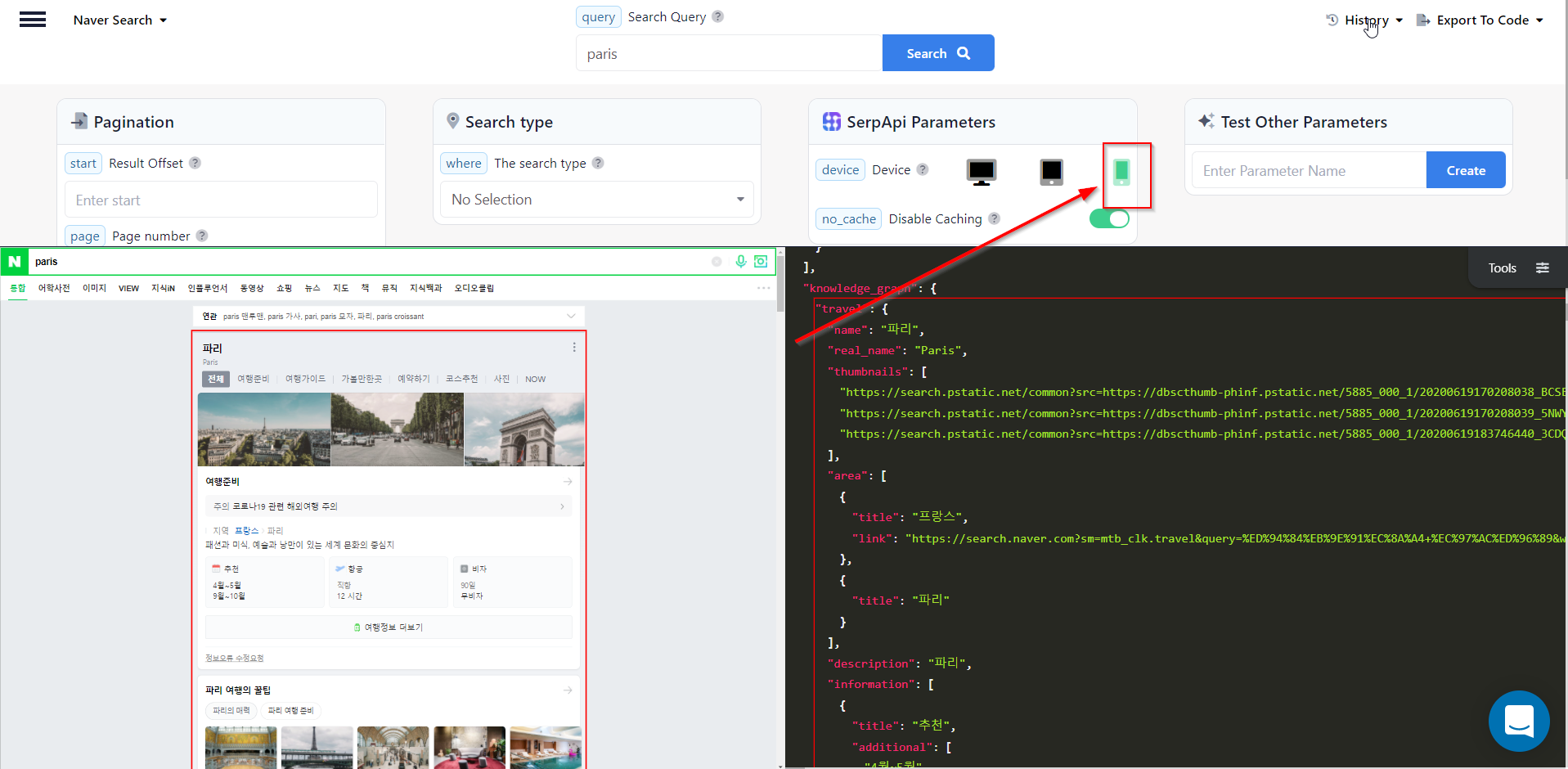Open the History dropdown
1568x769 pixels.
(1364, 20)
